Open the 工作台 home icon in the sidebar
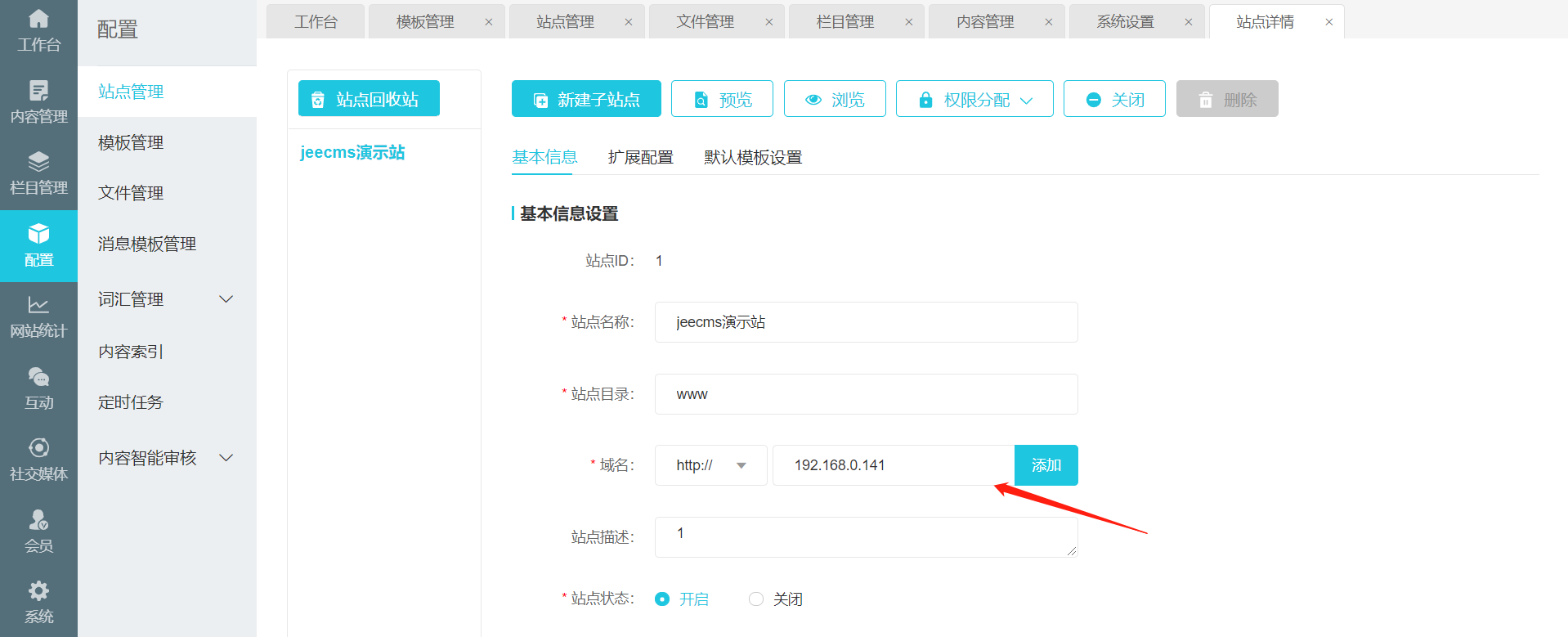The width and height of the screenshot is (1568, 637). (x=38, y=18)
